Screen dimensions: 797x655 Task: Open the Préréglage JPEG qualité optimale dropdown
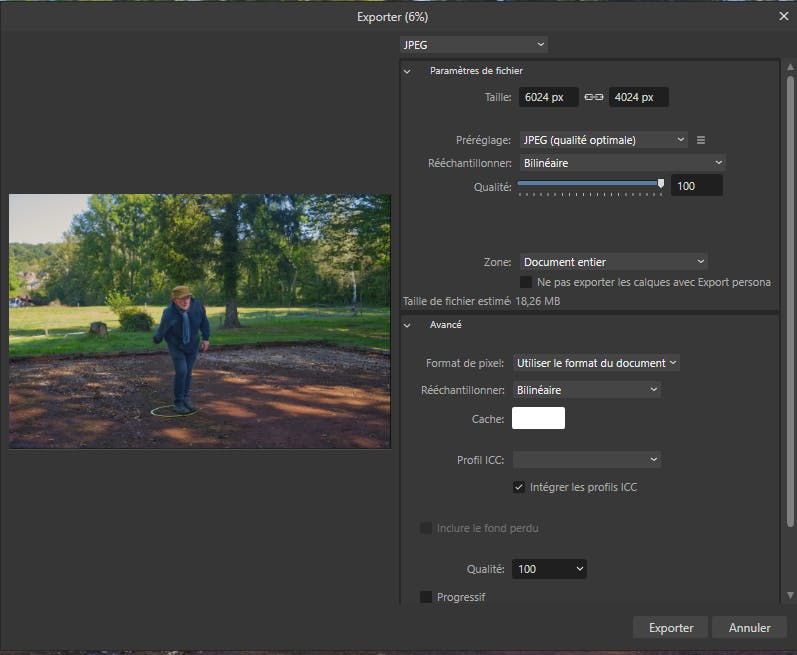[603, 140]
